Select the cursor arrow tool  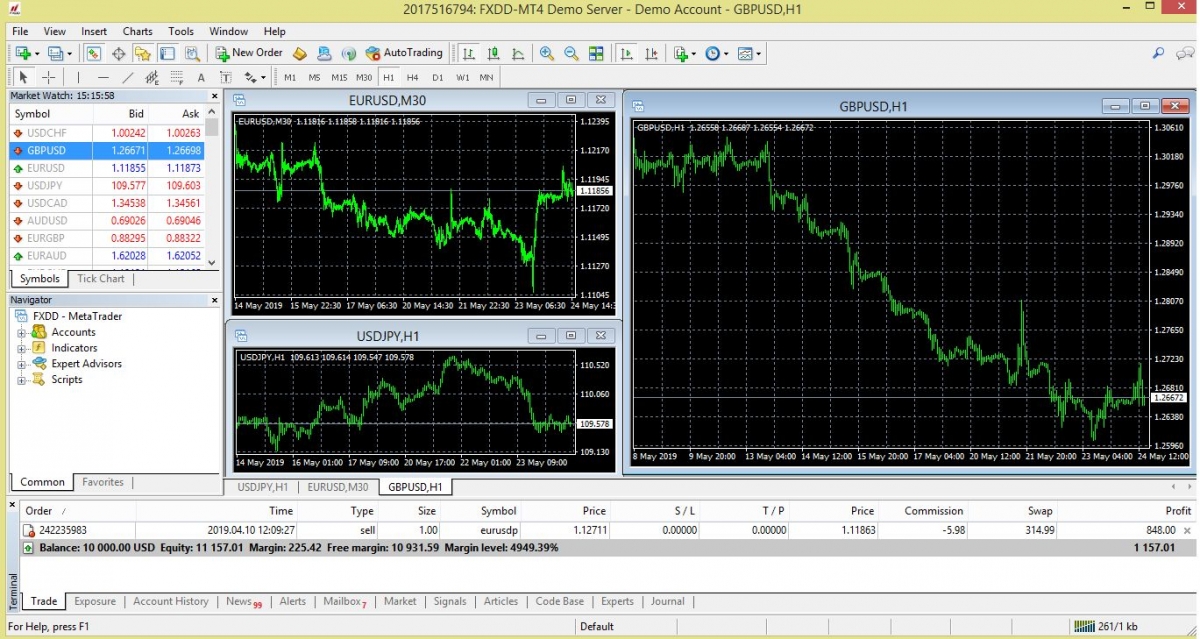pyautogui.click(x=24, y=77)
